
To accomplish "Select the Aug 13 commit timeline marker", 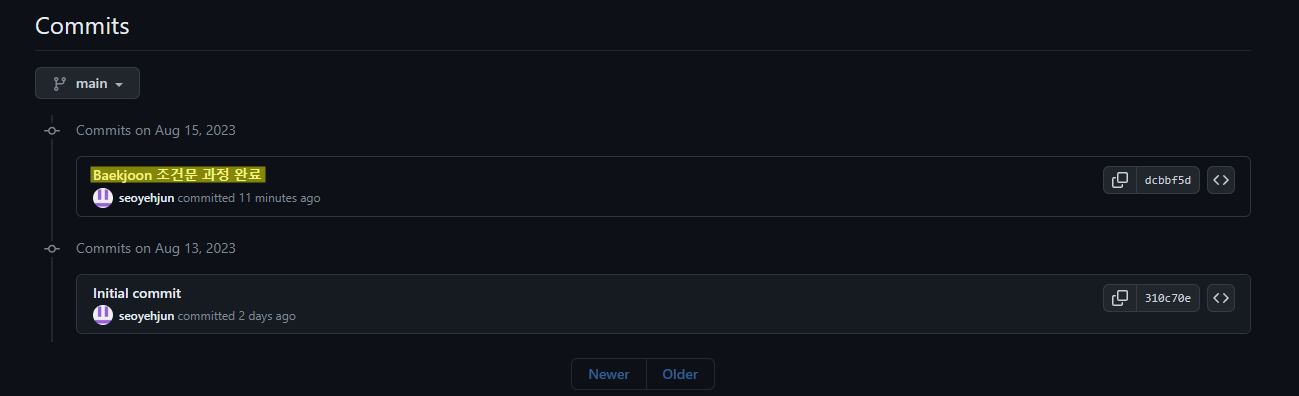I will click(x=52, y=248).
